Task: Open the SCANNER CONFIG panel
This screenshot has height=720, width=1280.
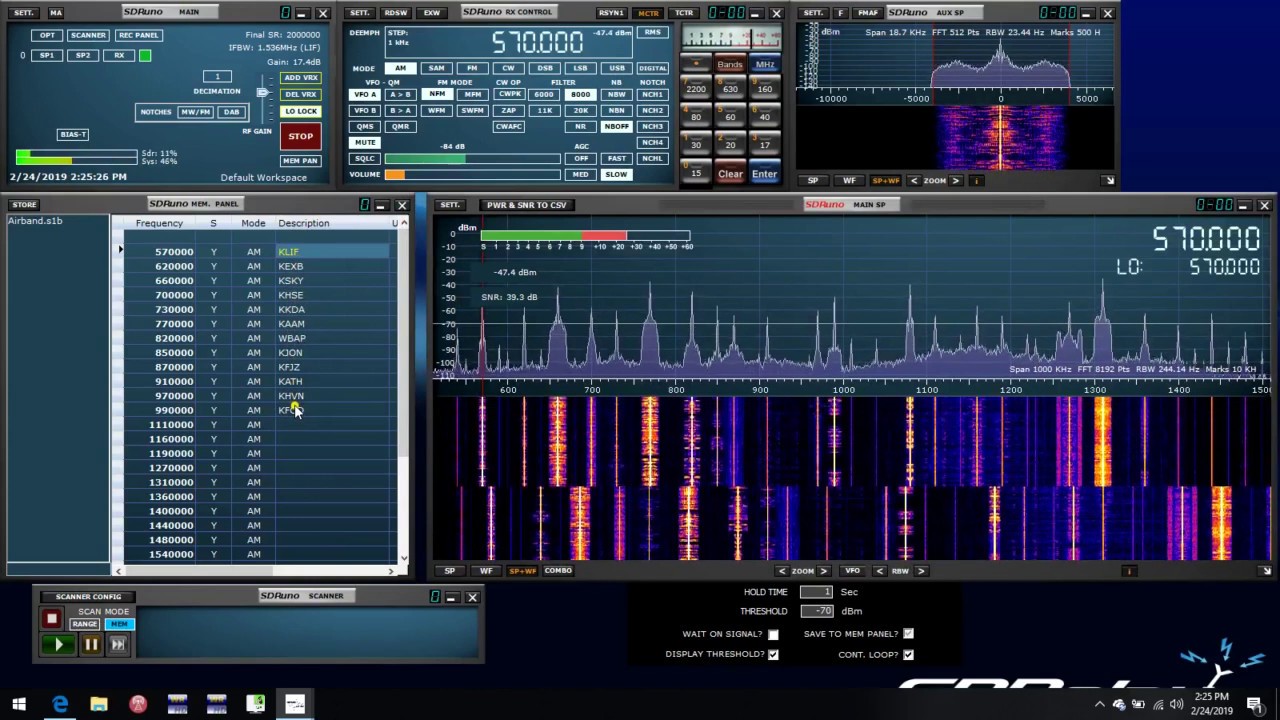Action: point(88,597)
